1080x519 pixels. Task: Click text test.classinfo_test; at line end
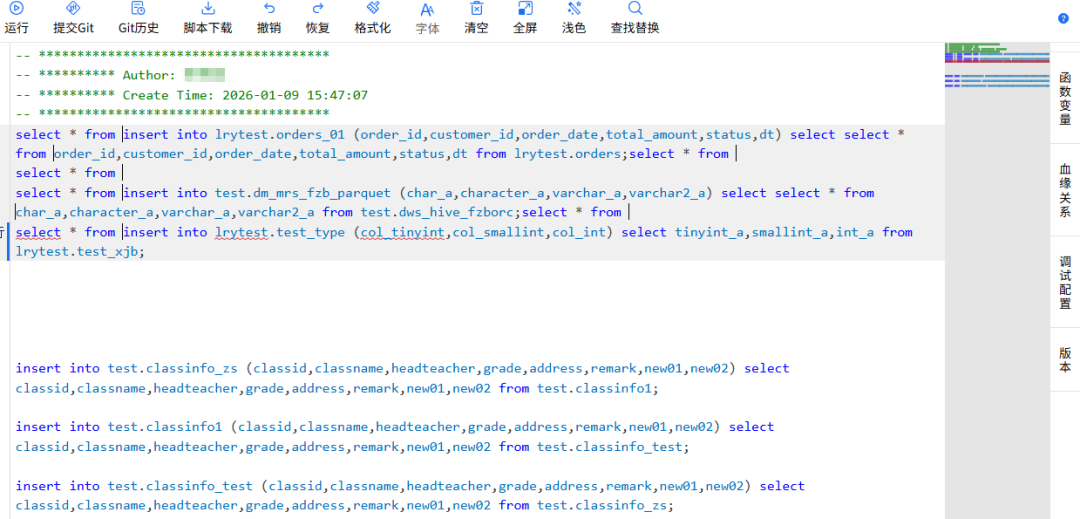(613, 447)
